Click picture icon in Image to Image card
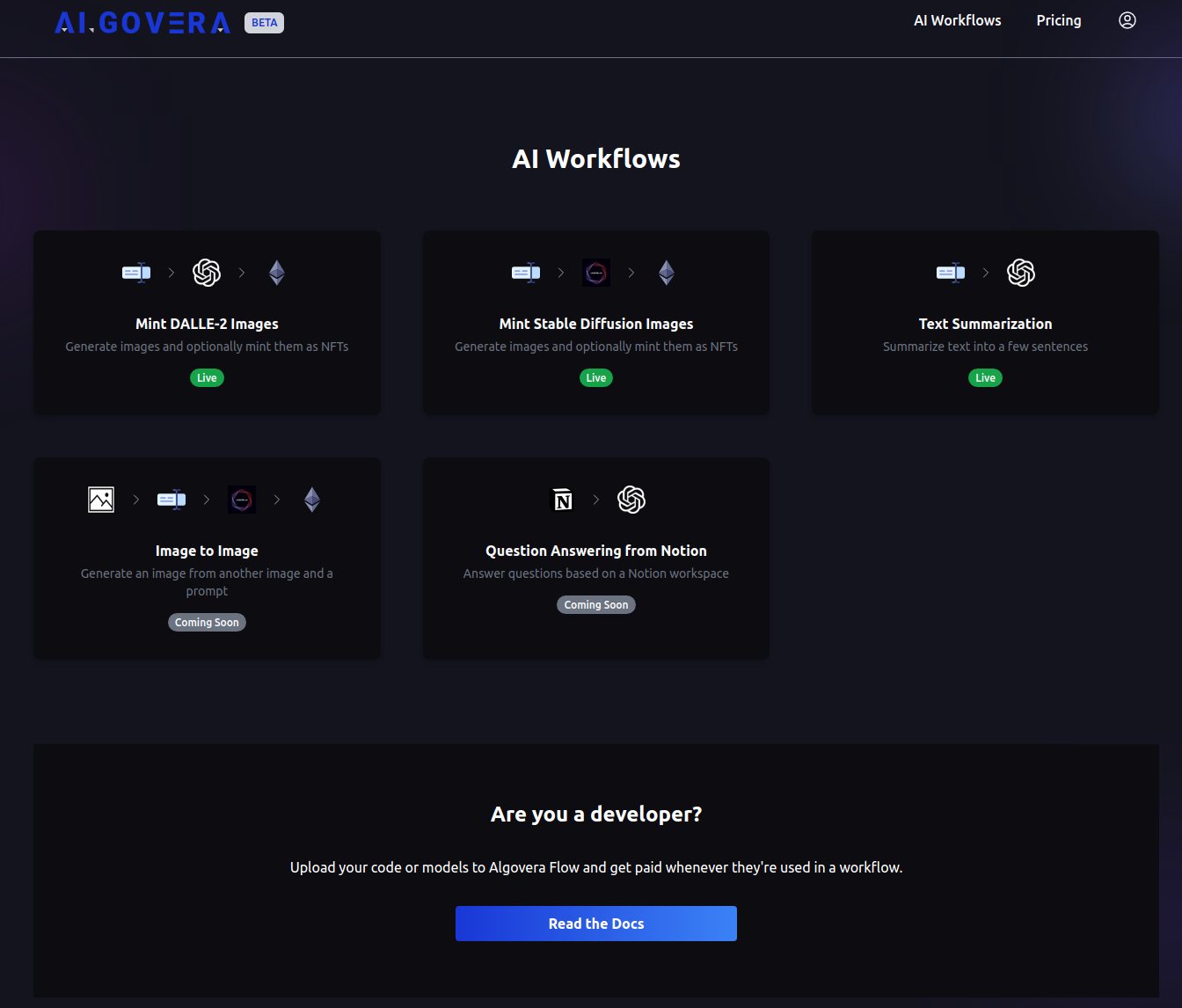Screen dimensions: 1182x1008 (101, 500)
